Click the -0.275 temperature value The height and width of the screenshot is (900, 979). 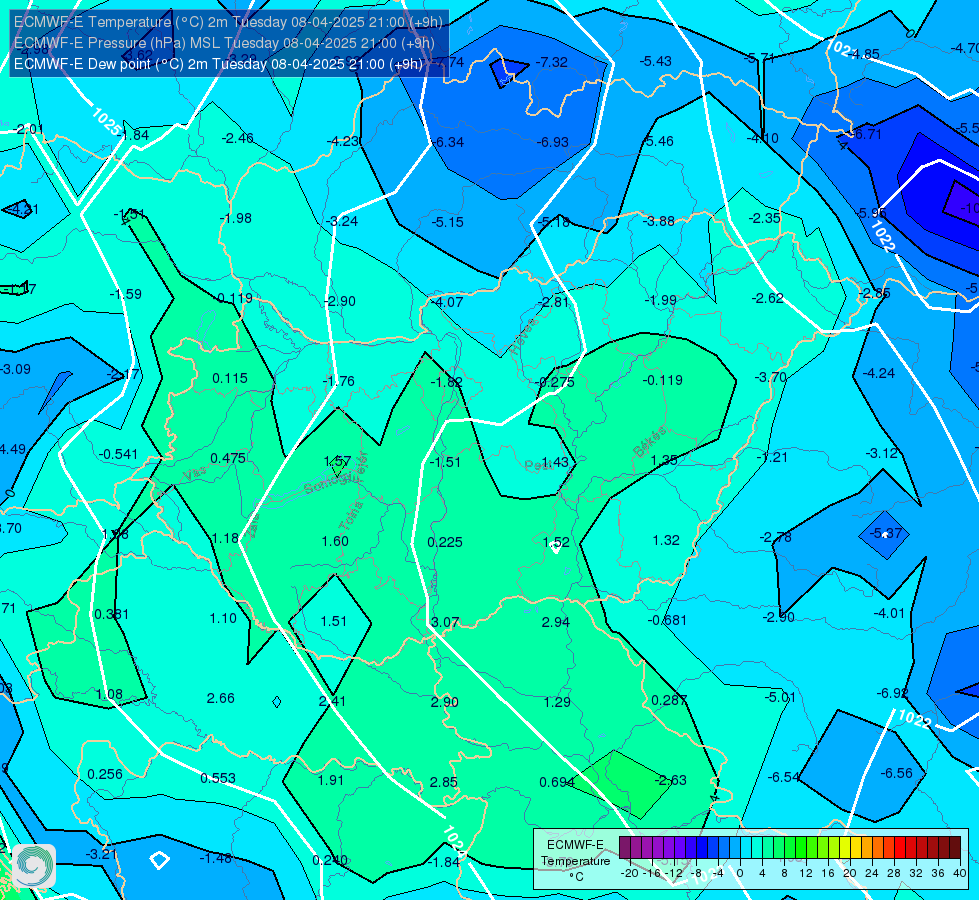(554, 382)
